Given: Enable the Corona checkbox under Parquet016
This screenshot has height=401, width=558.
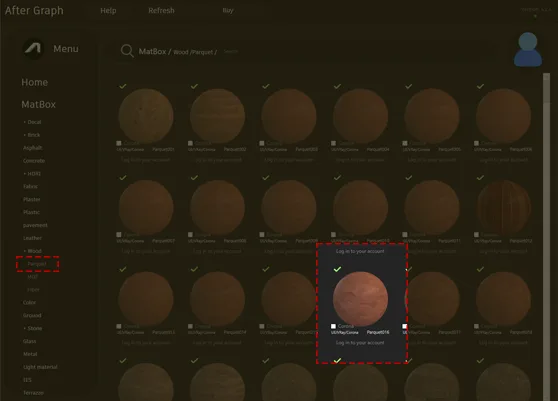Looking at the screenshot, I should click(x=333, y=326).
